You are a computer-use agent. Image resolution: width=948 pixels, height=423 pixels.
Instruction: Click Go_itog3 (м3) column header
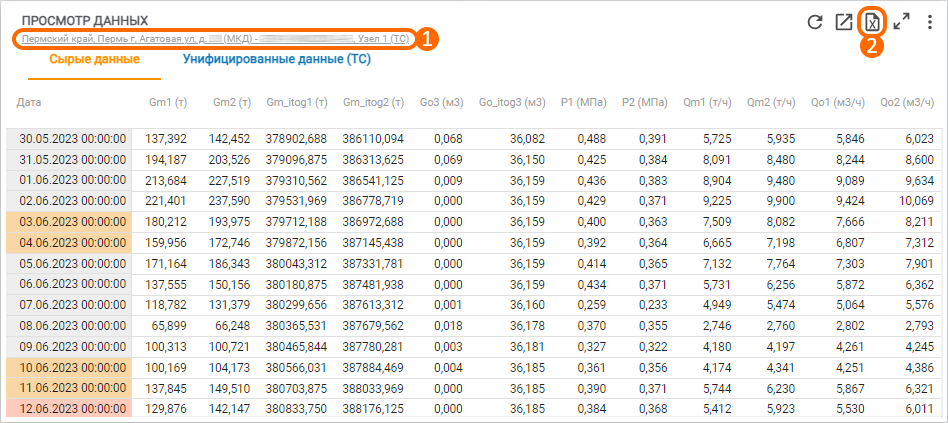(512, 103)
